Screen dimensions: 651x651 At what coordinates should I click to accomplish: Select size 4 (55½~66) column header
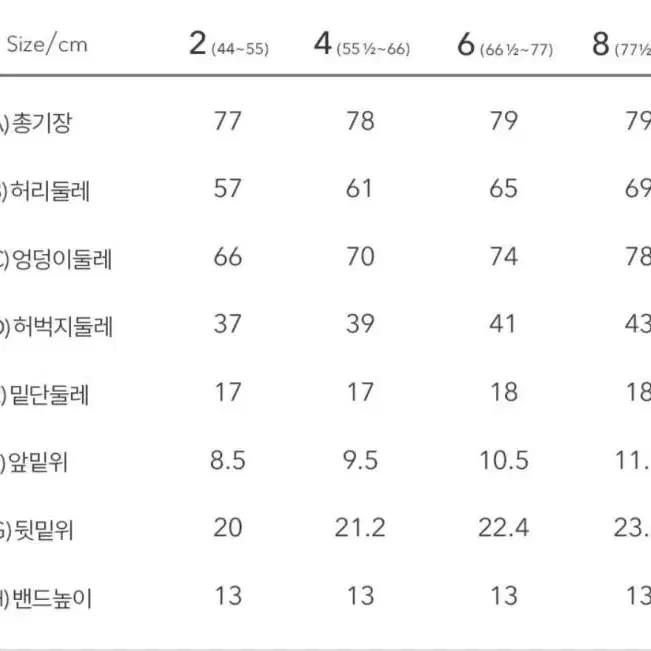coord(362,44)
